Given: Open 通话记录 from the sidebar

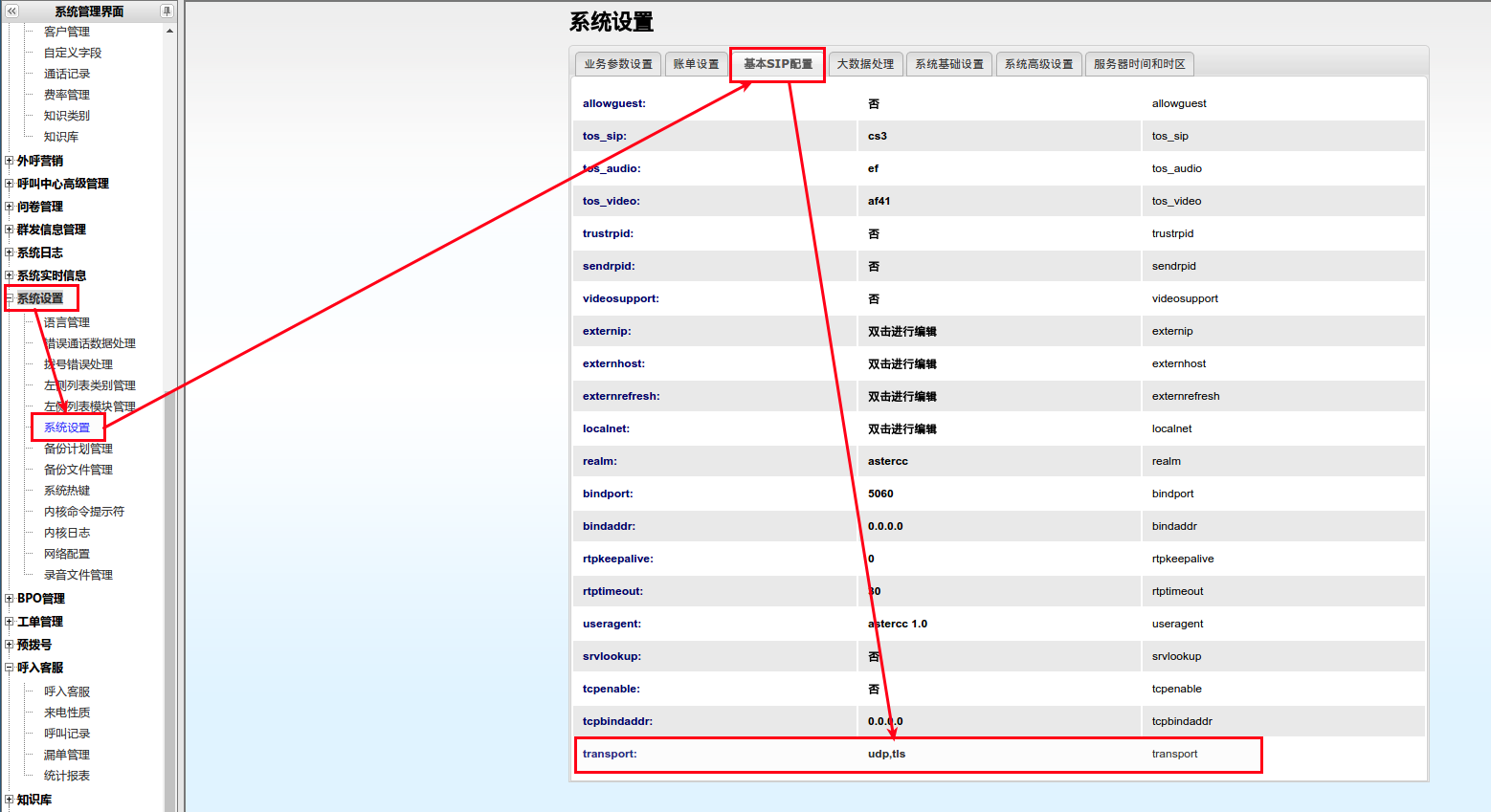Looking at the screenshot, I should pos(67,74).
